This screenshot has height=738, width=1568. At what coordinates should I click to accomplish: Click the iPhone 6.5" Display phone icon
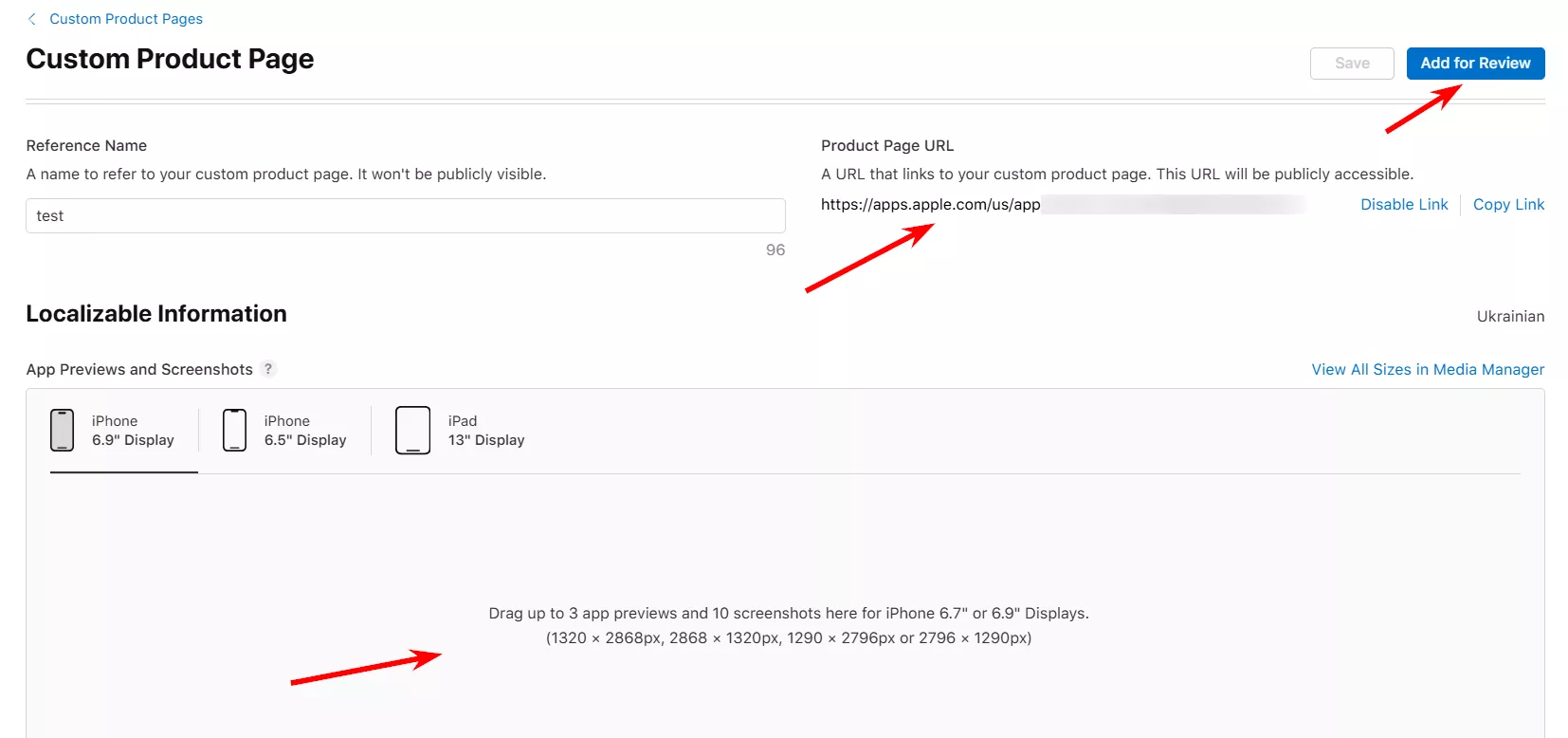[234, 430]
